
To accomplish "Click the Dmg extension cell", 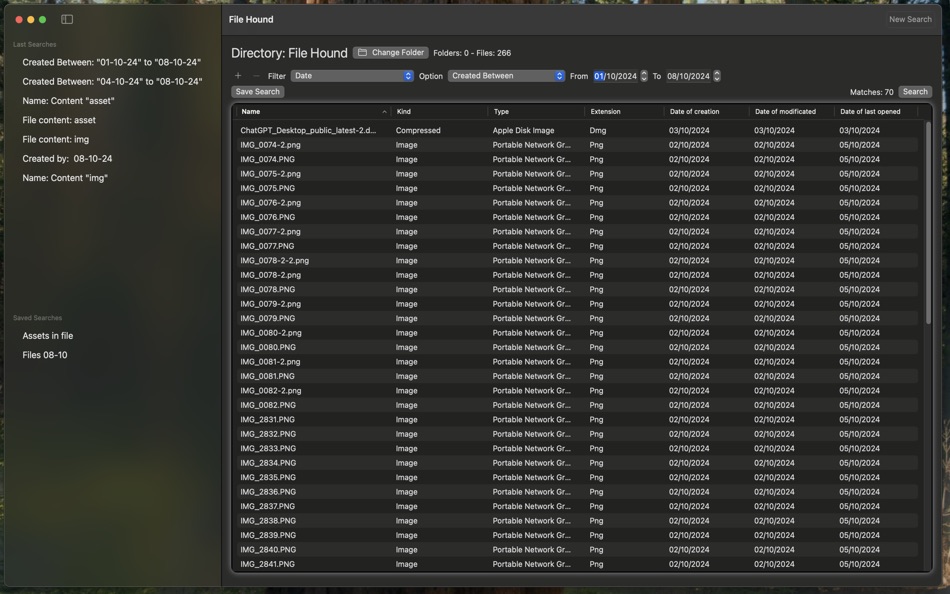I will point(598,130).
